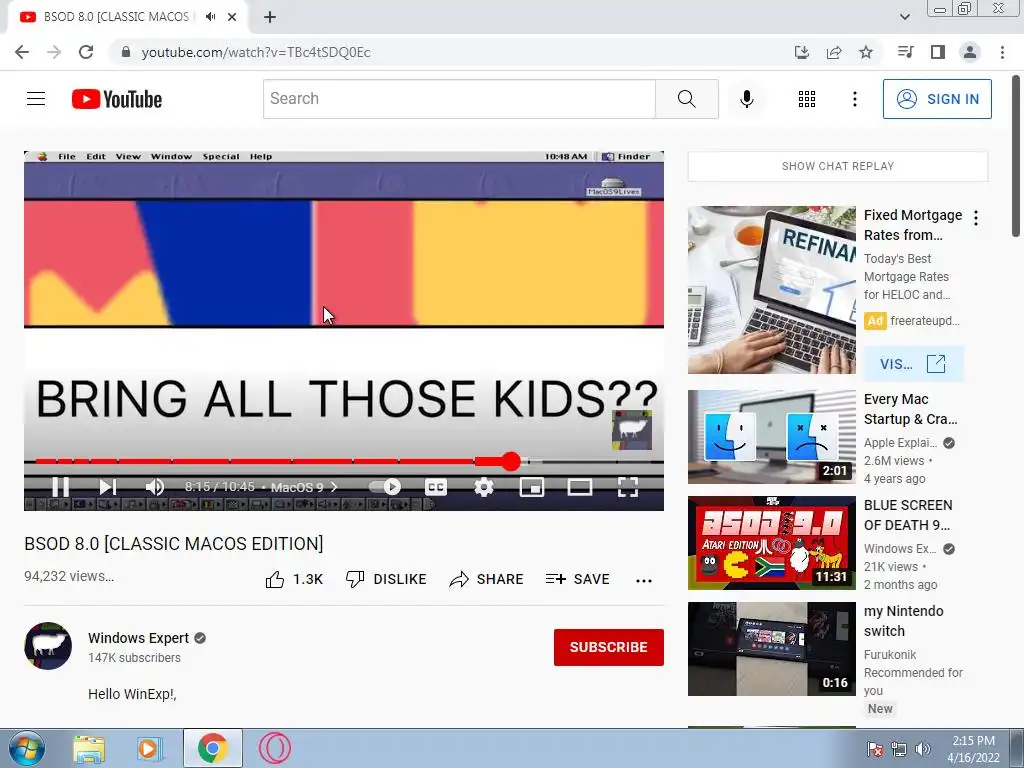
Task: Toggle closed captions on the player
Action: pos(436,487)
